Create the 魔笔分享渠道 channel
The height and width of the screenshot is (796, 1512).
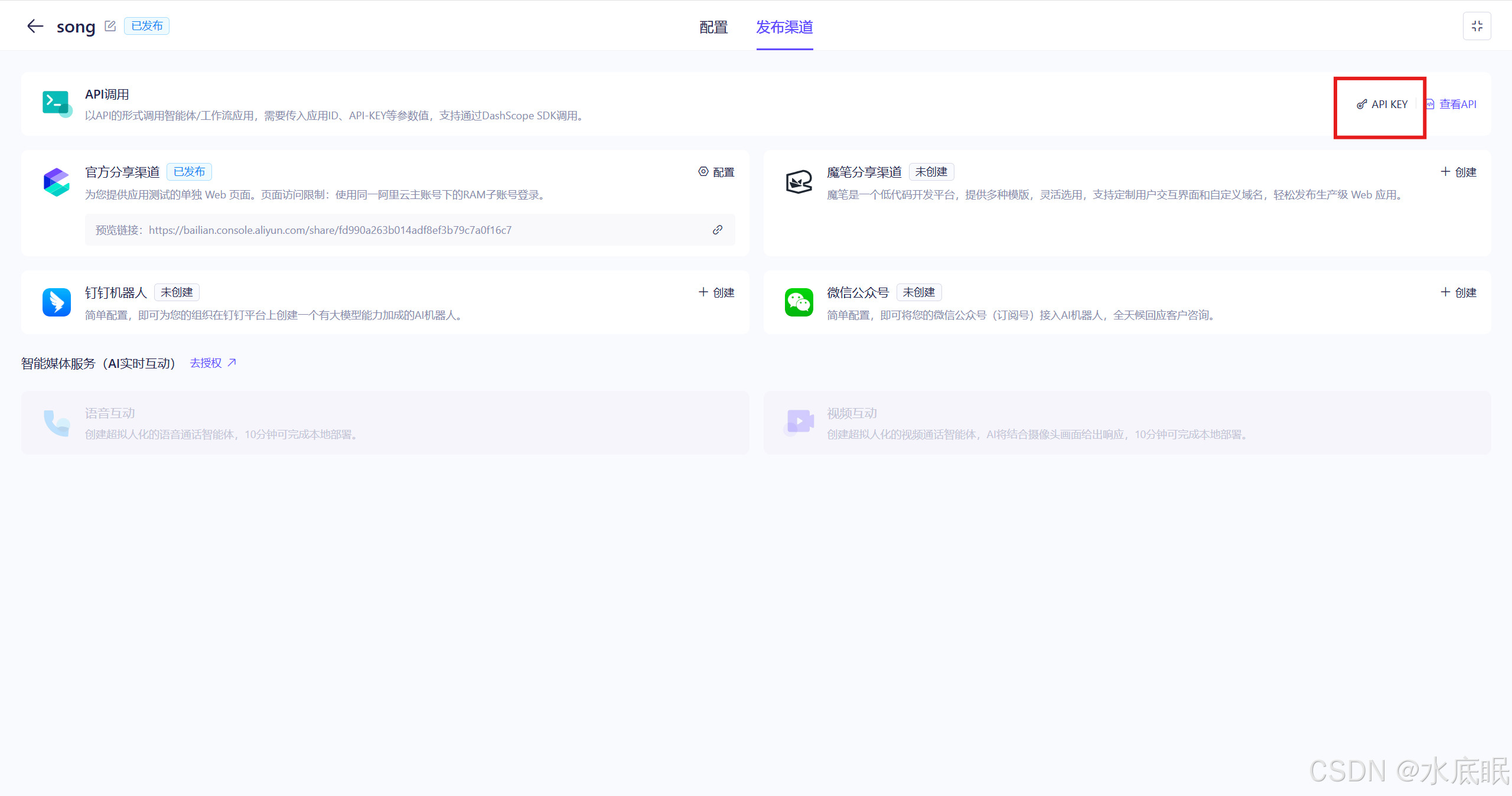[x=1458, y=172]
